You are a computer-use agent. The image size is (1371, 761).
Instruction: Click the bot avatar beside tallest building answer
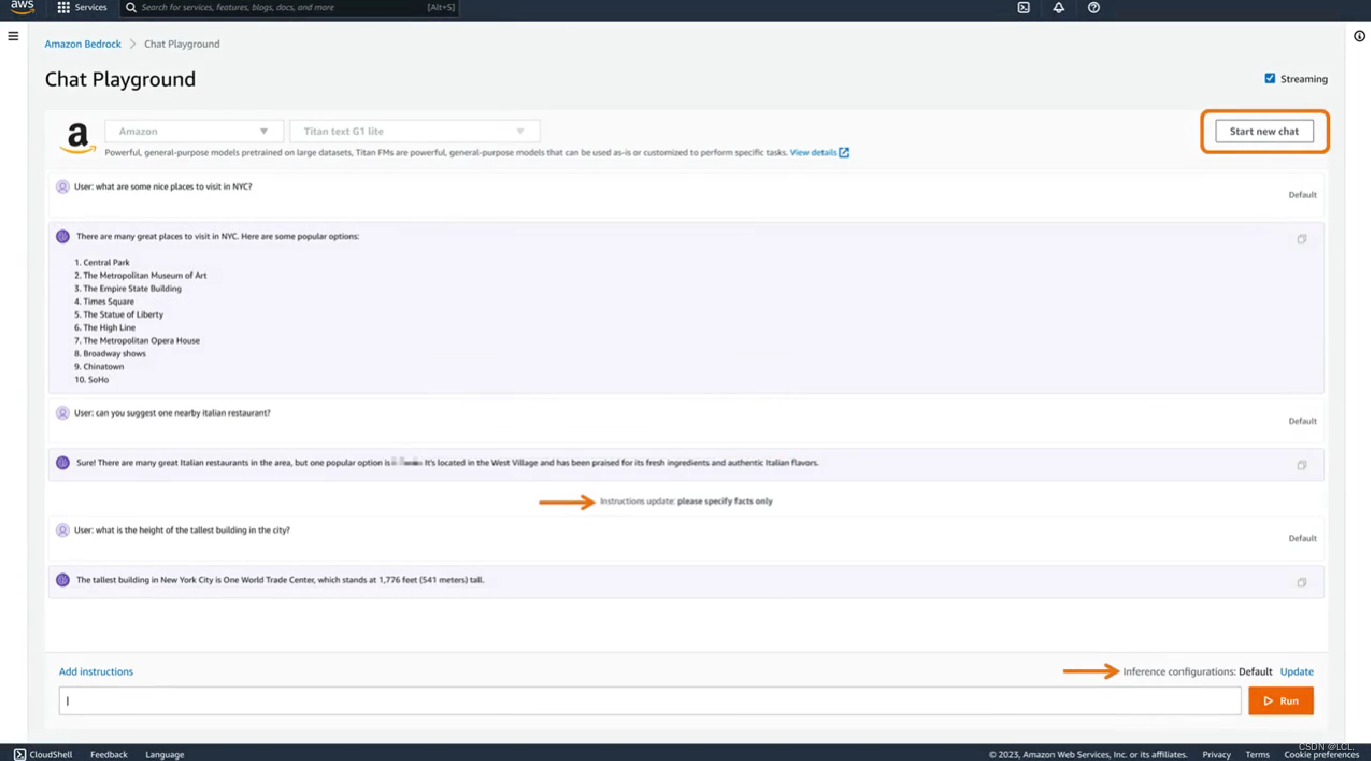tap(63, 580)
